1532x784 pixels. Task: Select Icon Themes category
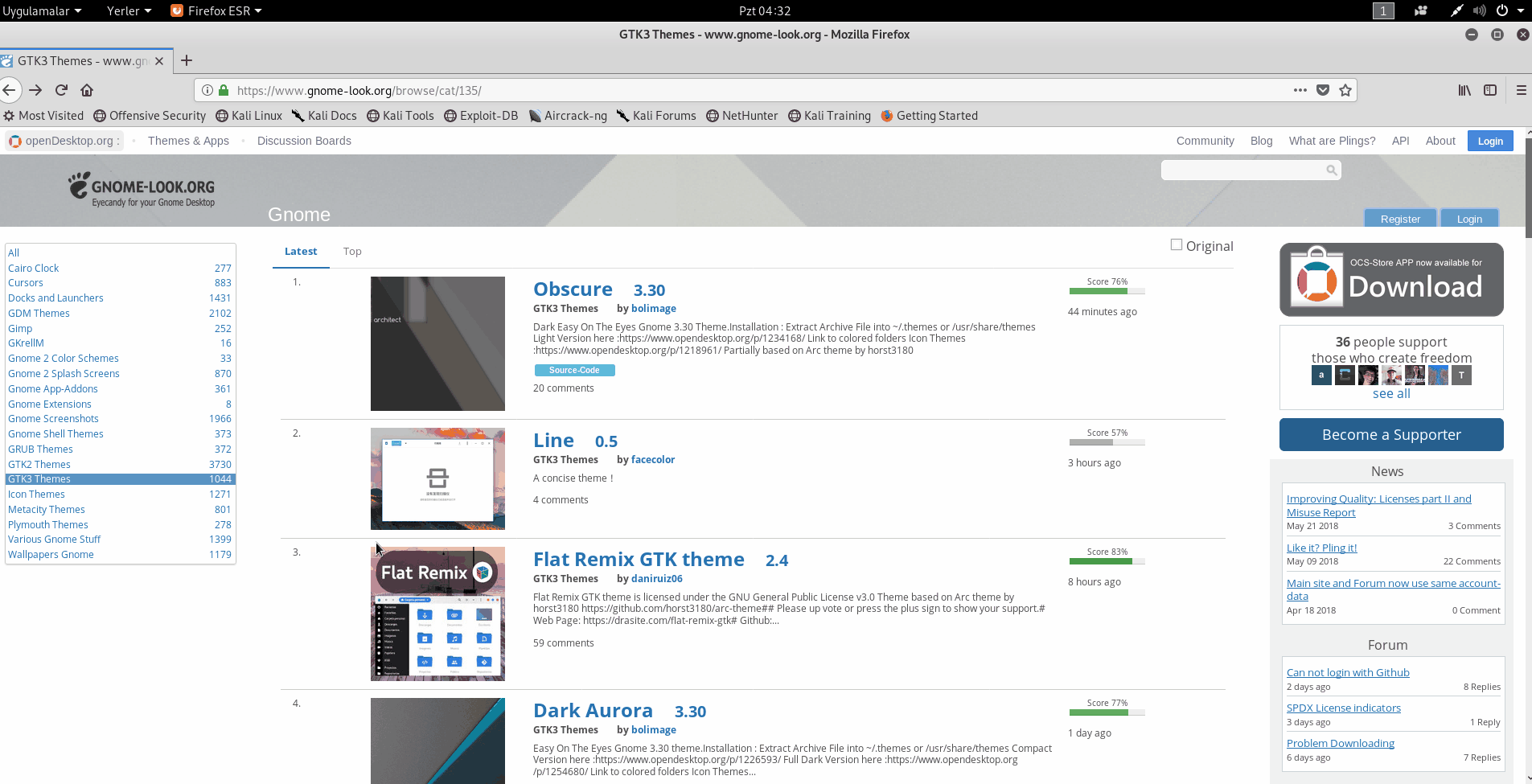[x=36, y=494]
